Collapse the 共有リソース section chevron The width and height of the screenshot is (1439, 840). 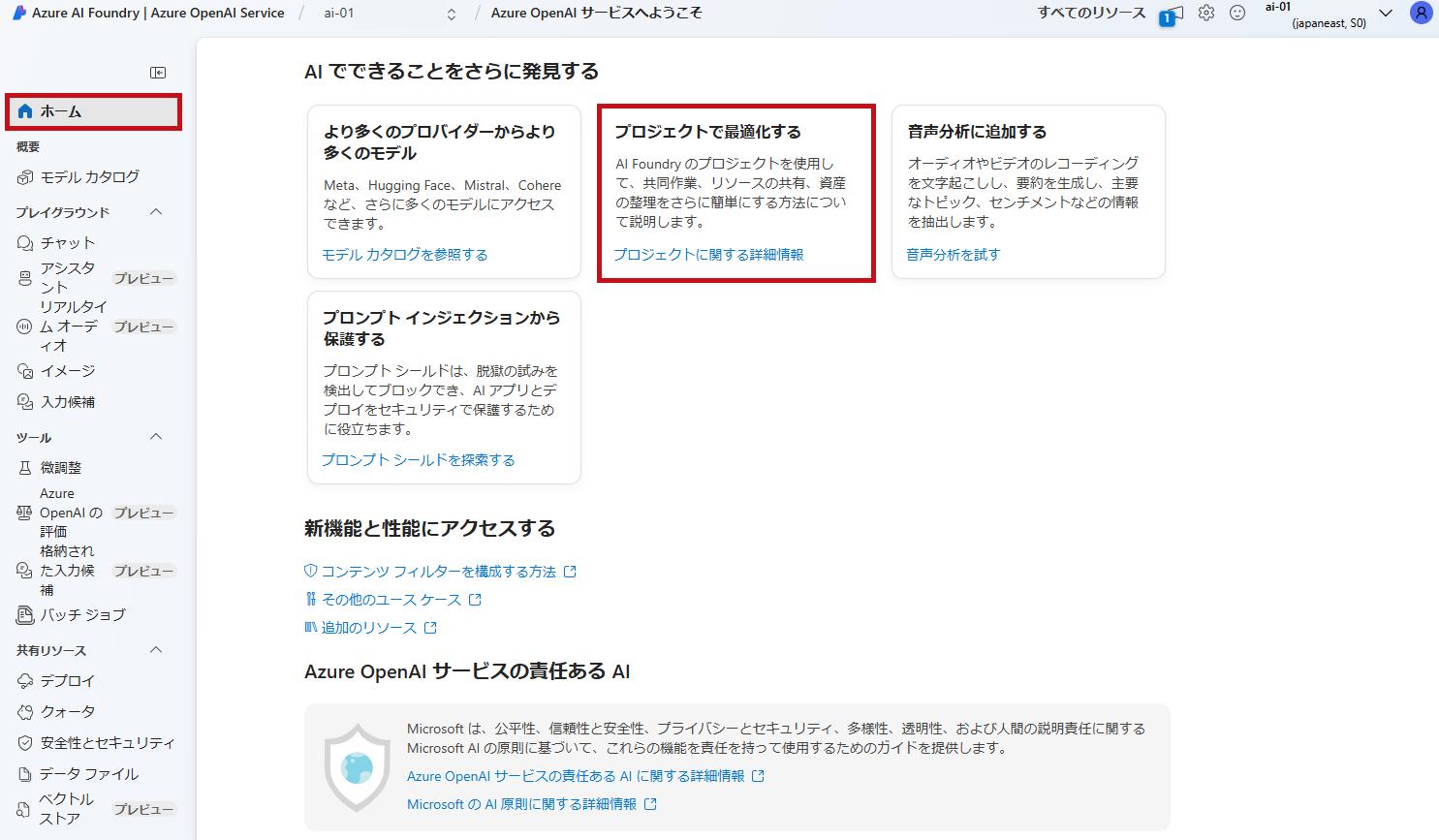click(x=156, y=650)
